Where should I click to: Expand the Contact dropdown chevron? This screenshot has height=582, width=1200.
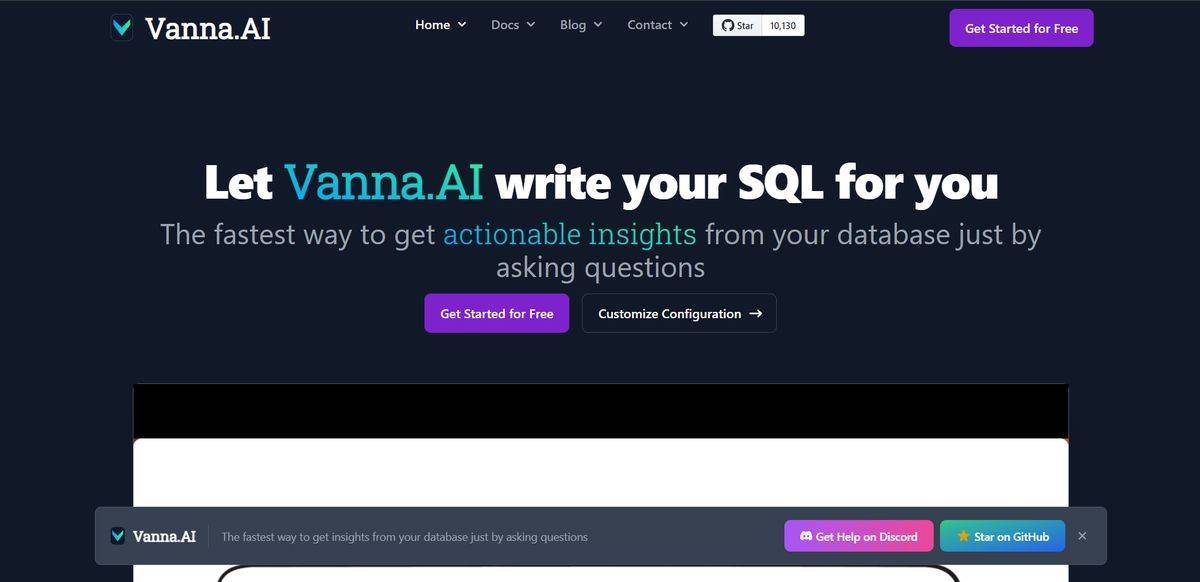coord(684,25)
